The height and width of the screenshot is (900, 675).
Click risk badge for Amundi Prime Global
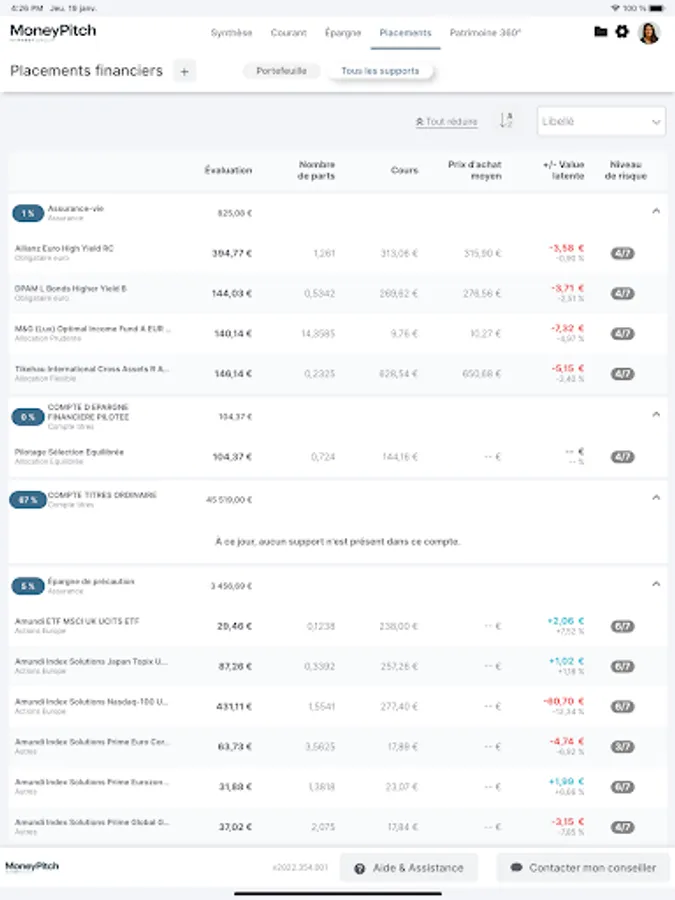[623, 827]
